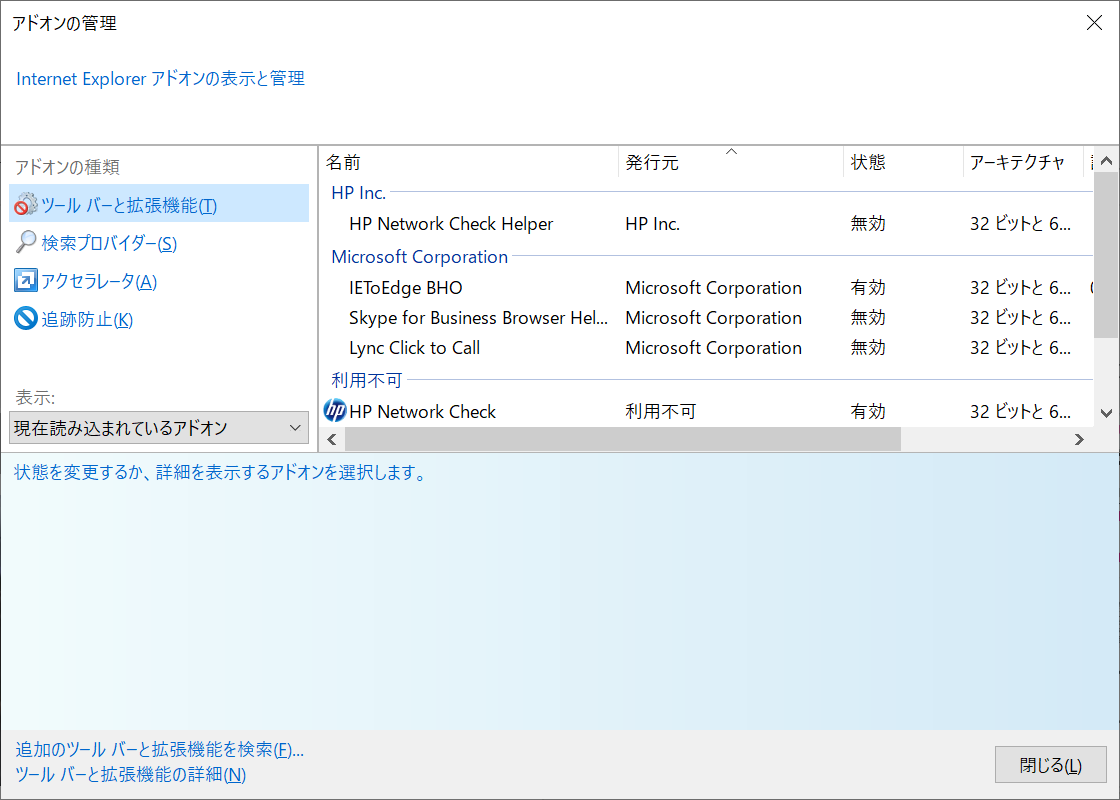Collapse the 利用不可 group header
The width and height of the screenshot is (1120, 800).
click(x=366, y=380)
